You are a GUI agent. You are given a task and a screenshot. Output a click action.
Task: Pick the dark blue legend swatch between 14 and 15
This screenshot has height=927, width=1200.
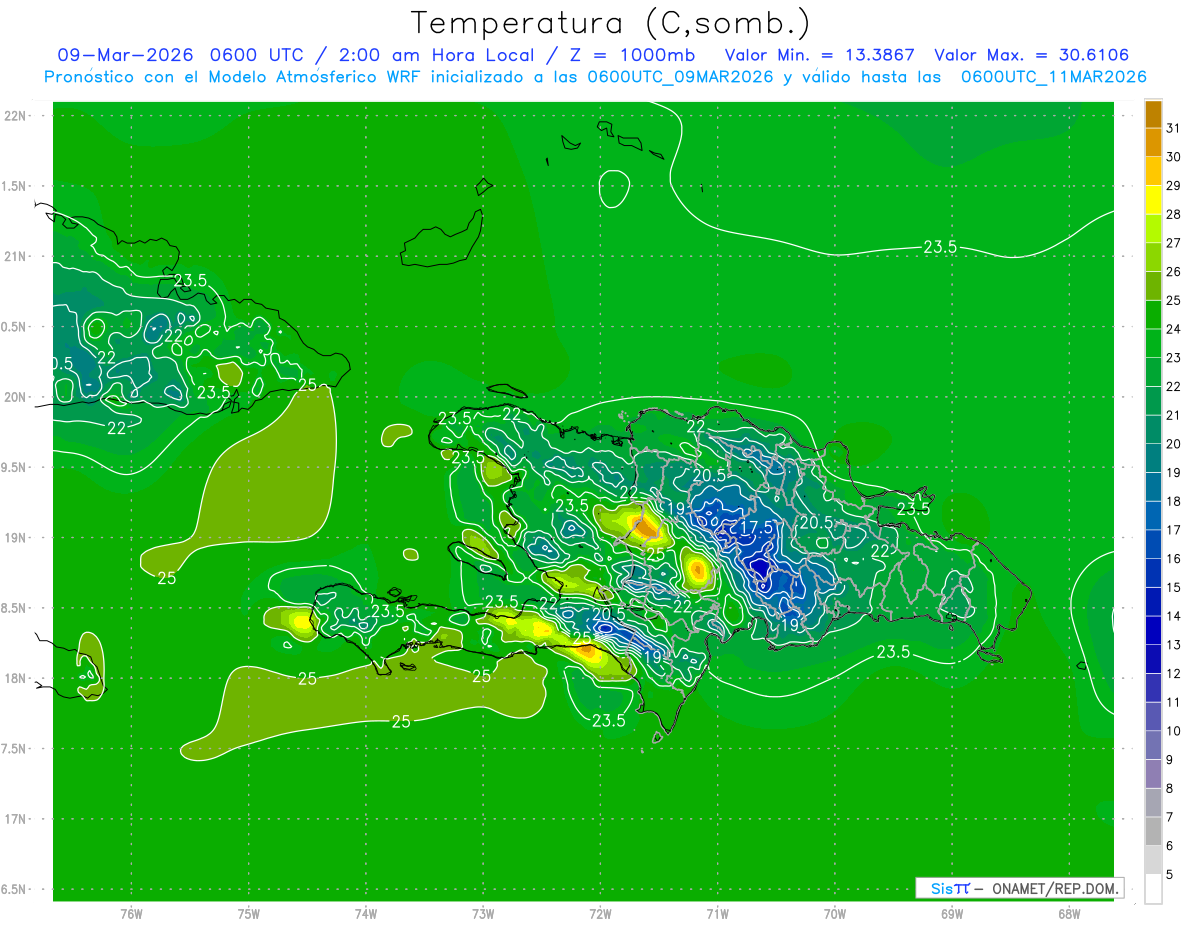click(1153, 602)
